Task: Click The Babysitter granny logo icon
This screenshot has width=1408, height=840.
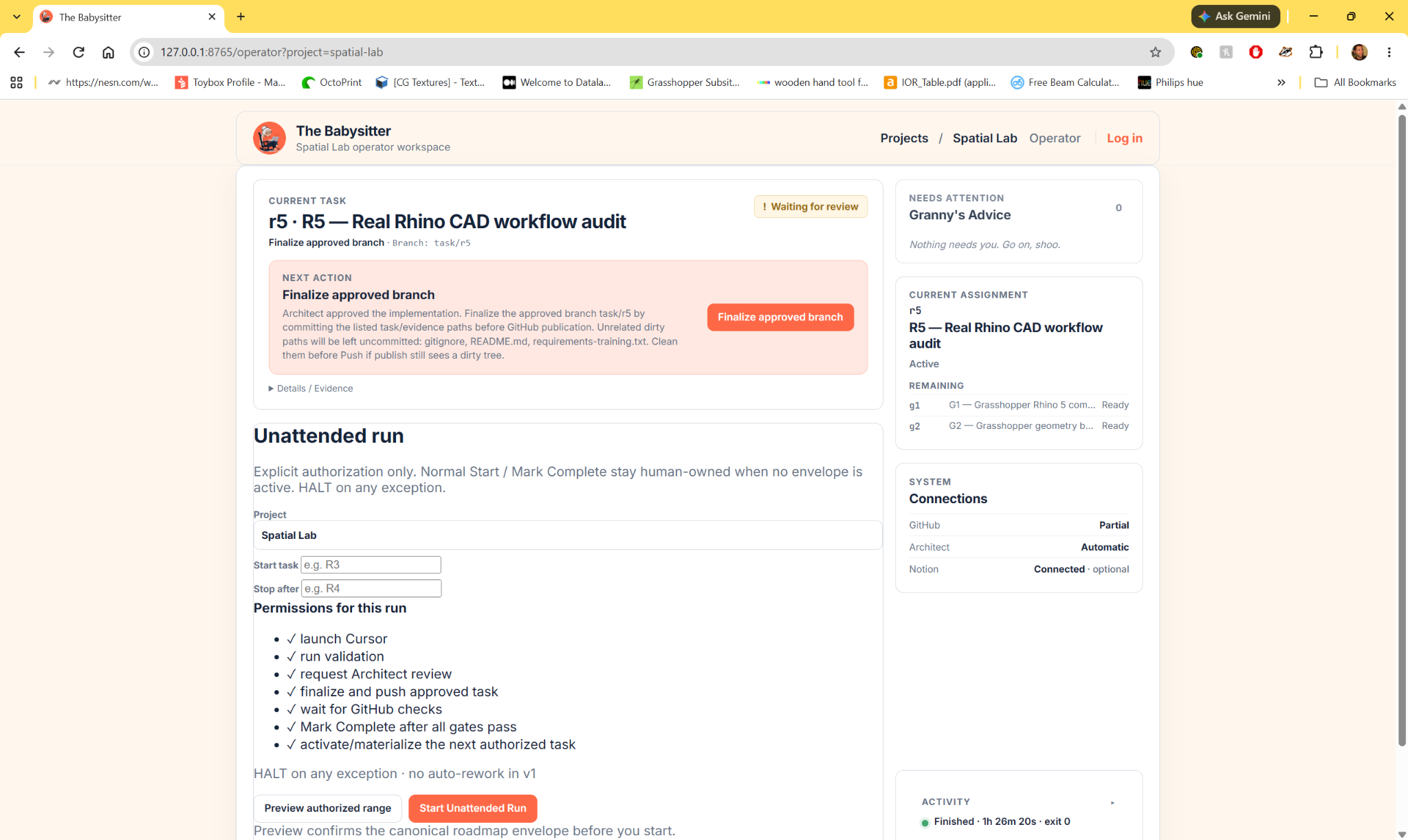Action: click(269, 138)
